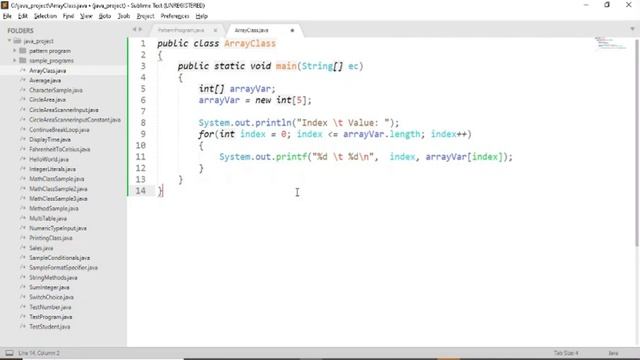The width and height of the screenshot is (640, 360).
Task: Open SwitchChoice.java from the sidebar
Action: (51, 297)
